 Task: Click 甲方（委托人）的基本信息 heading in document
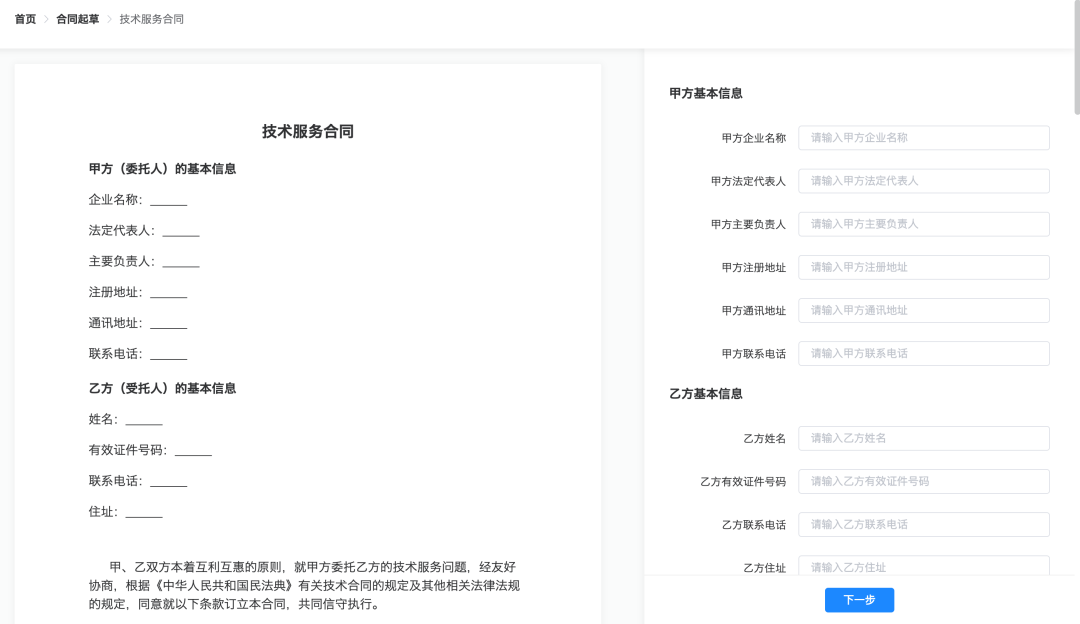click(x=162, y=169)
